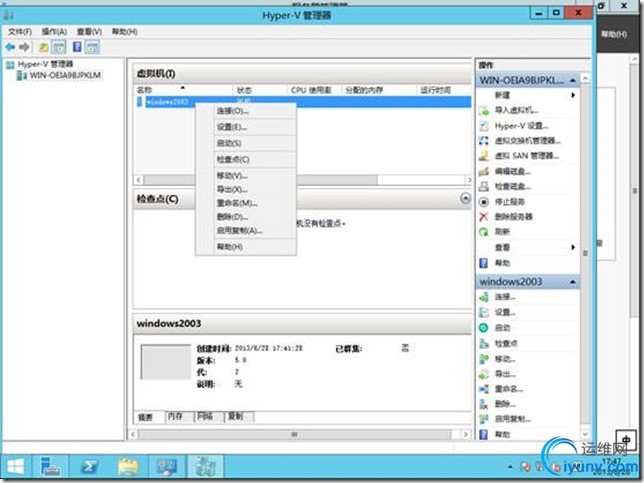644x483 pixels.
Task: Click 编辑磁盘 in the Actions pane
Action: click(512, 171)
